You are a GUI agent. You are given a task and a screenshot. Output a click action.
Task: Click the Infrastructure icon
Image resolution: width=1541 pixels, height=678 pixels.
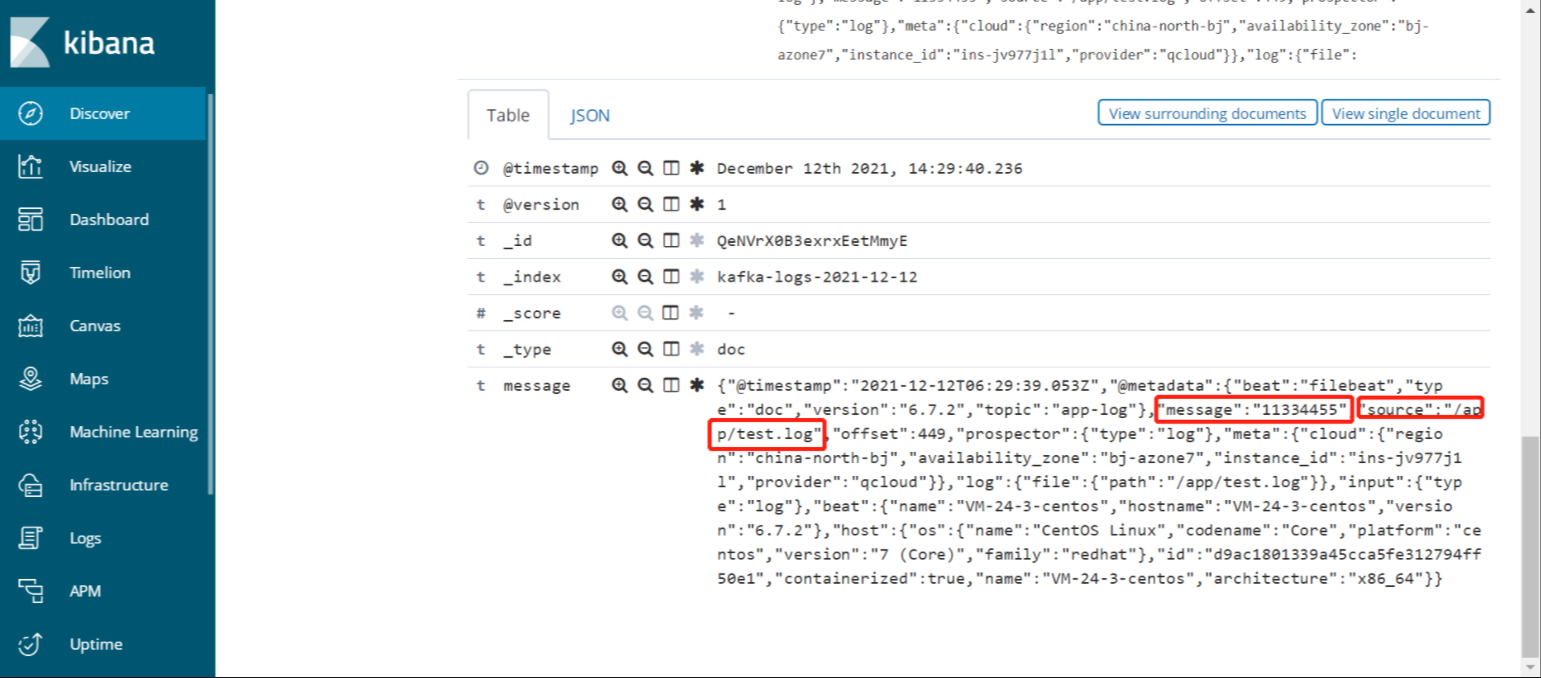point(30,484)
